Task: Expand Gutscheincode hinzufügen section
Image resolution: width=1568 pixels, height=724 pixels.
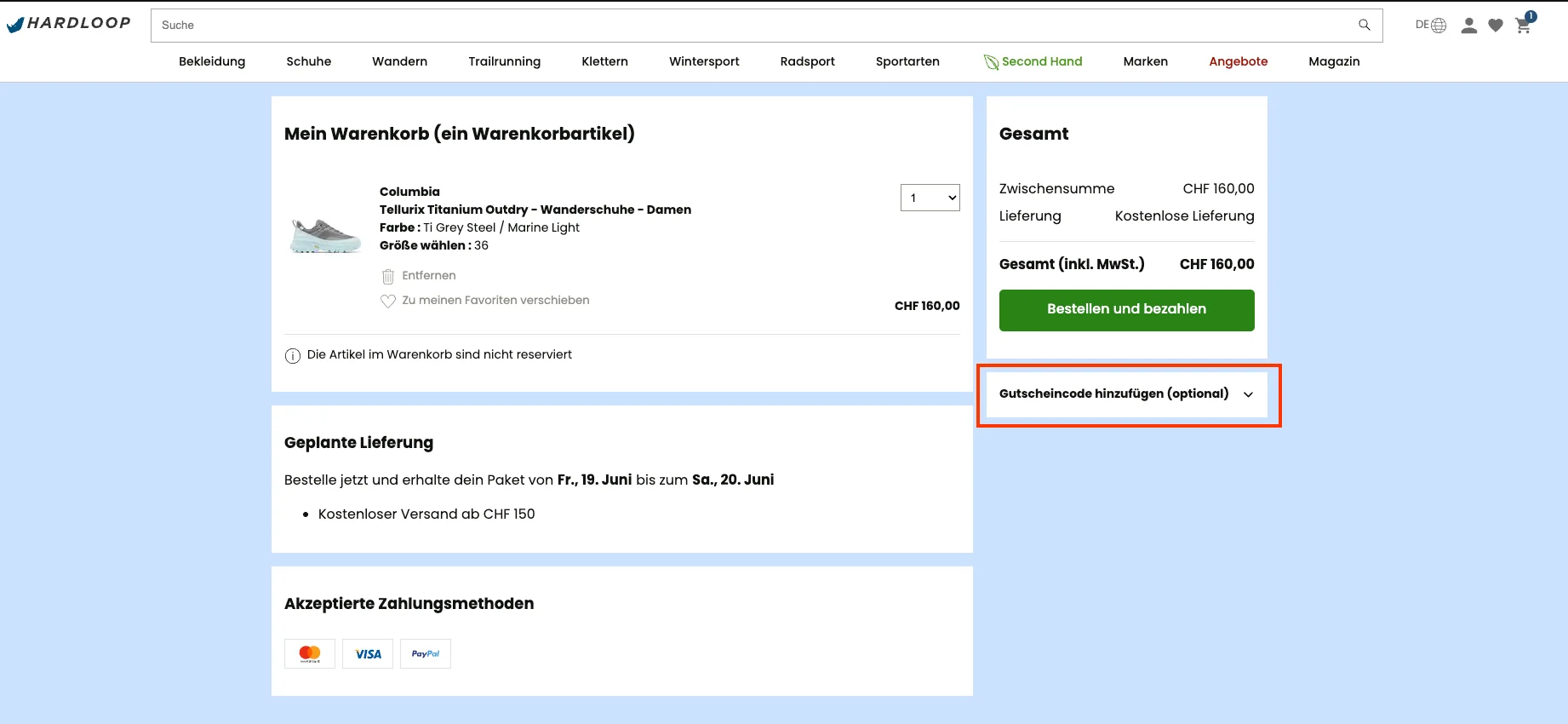Action: pyautogui.click(x=1127, y=394)
